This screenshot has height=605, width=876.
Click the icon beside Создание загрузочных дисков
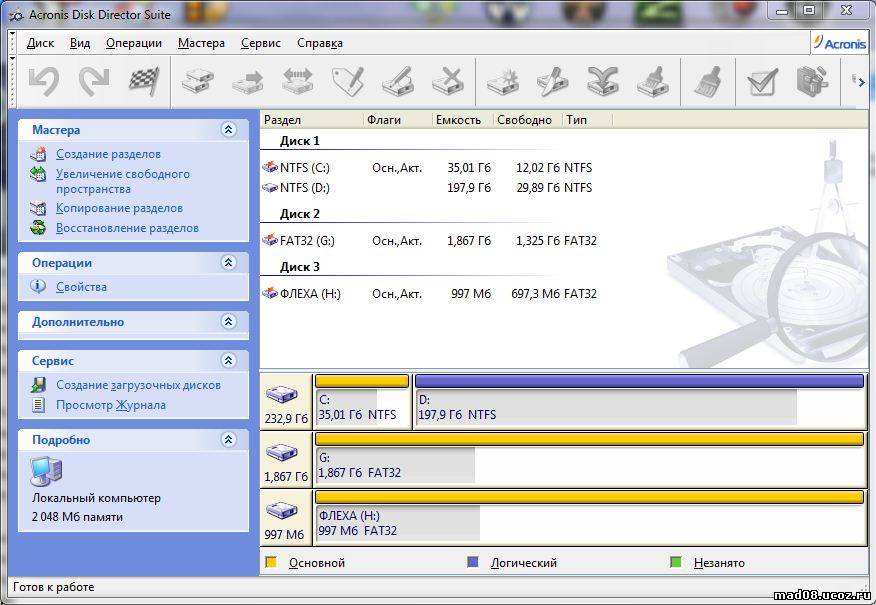[38, 384]
